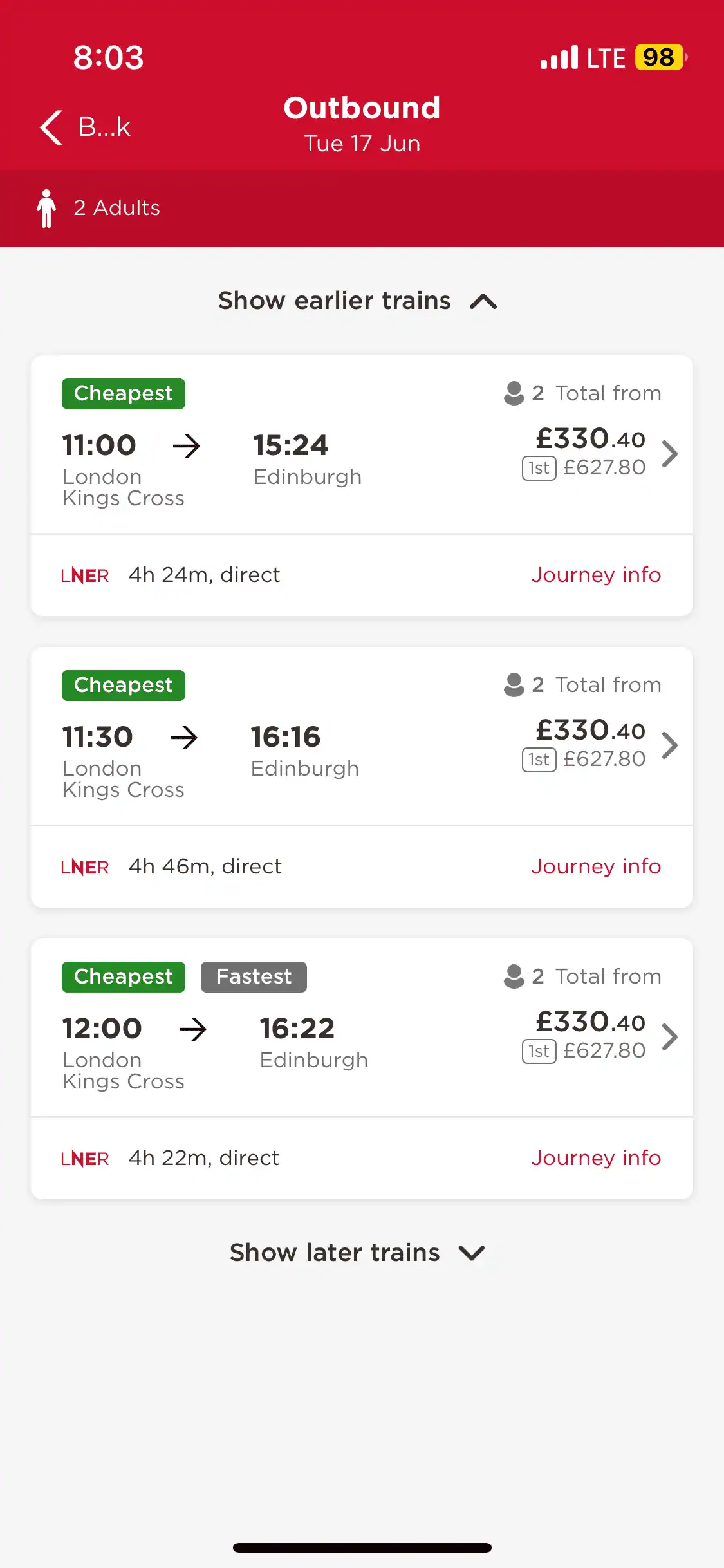
Task: Tap the back chevron icon
Action: [x=51, y=127]
